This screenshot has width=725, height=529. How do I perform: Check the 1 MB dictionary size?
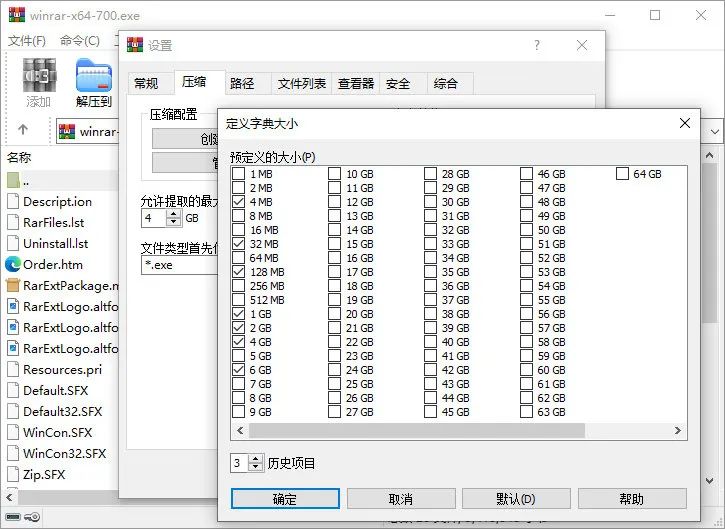[x=239, y=174]
